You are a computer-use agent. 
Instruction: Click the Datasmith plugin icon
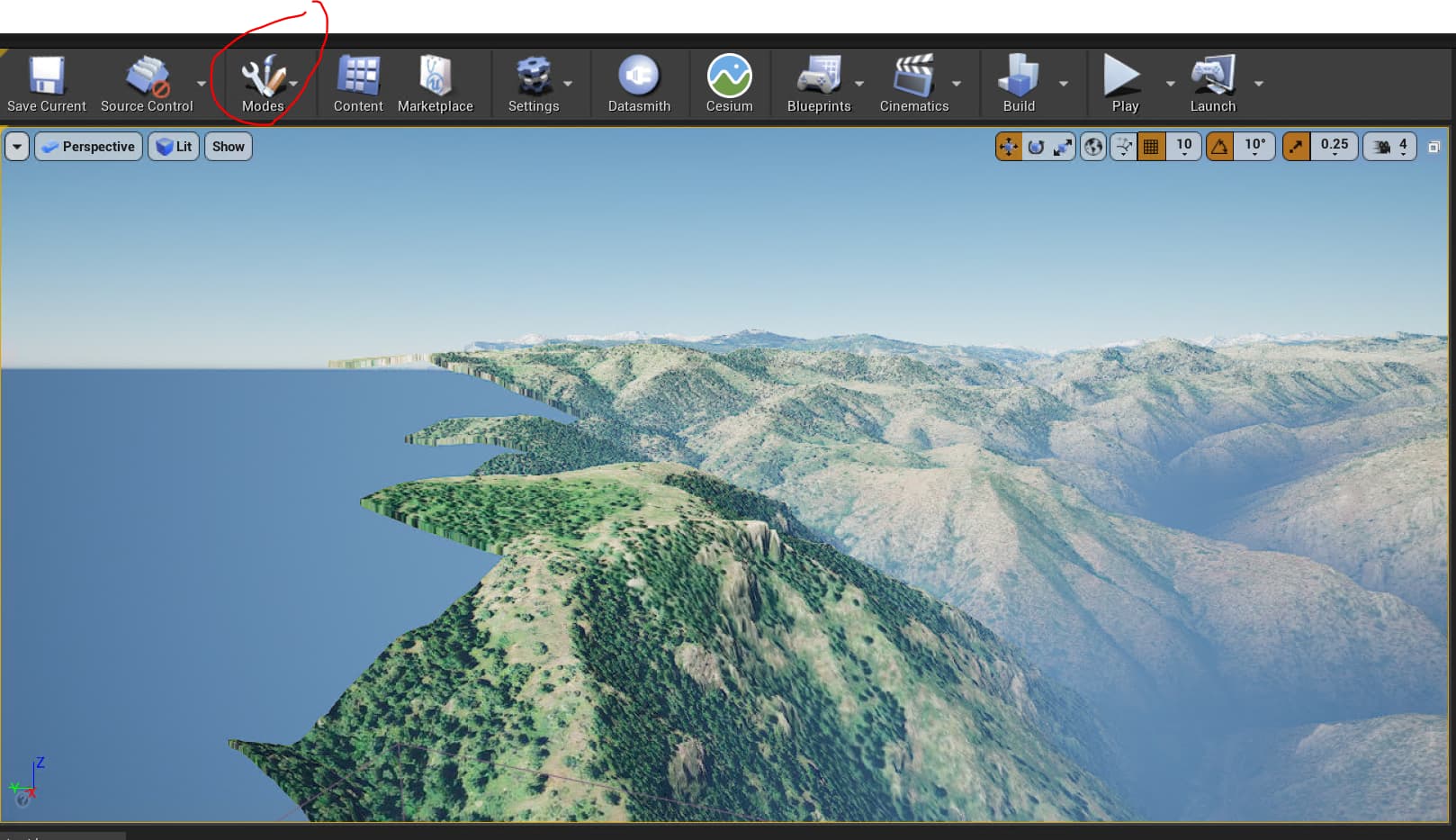(639, 76)
